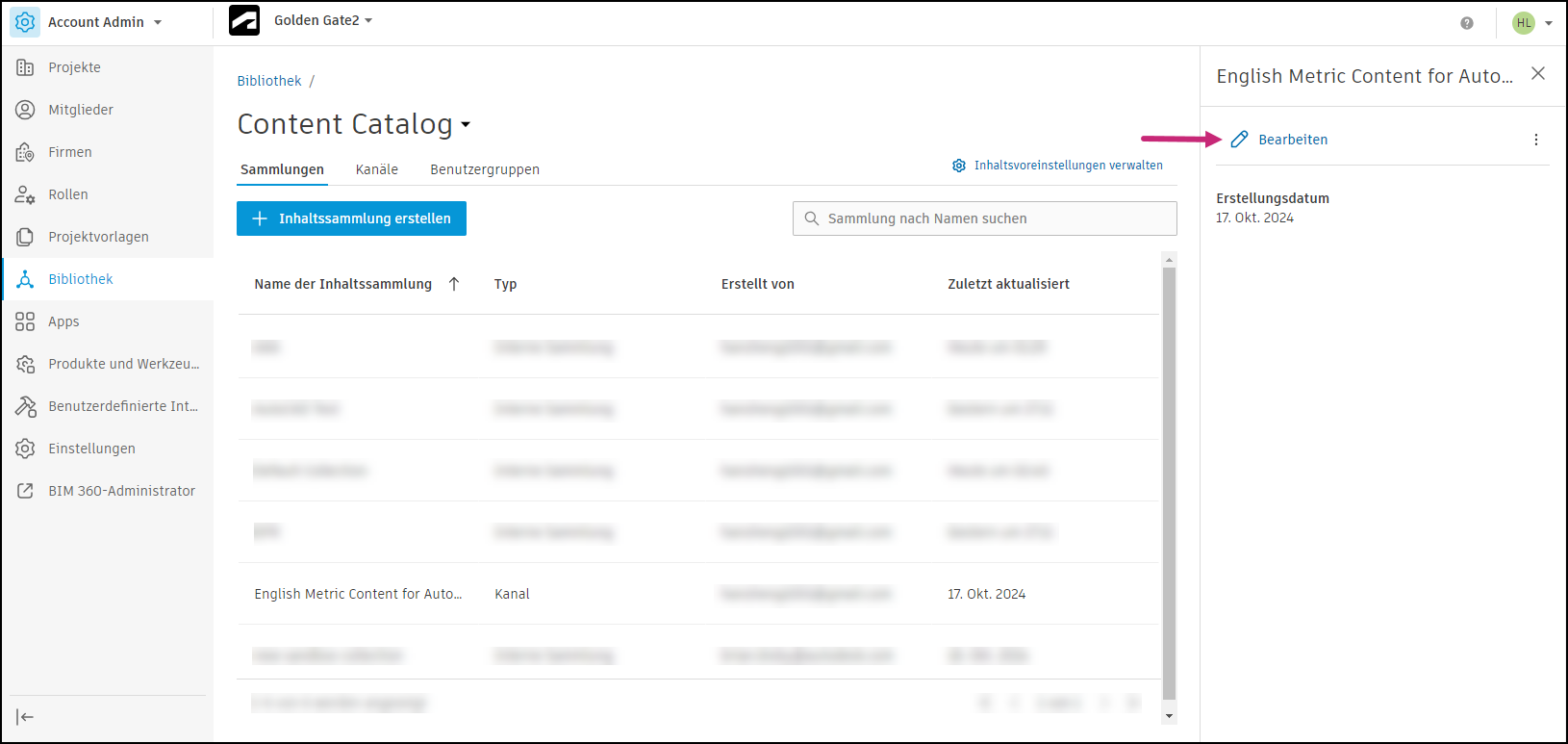Click the Account Admin gear icon

pyautogui.click(x=25, y=22)
